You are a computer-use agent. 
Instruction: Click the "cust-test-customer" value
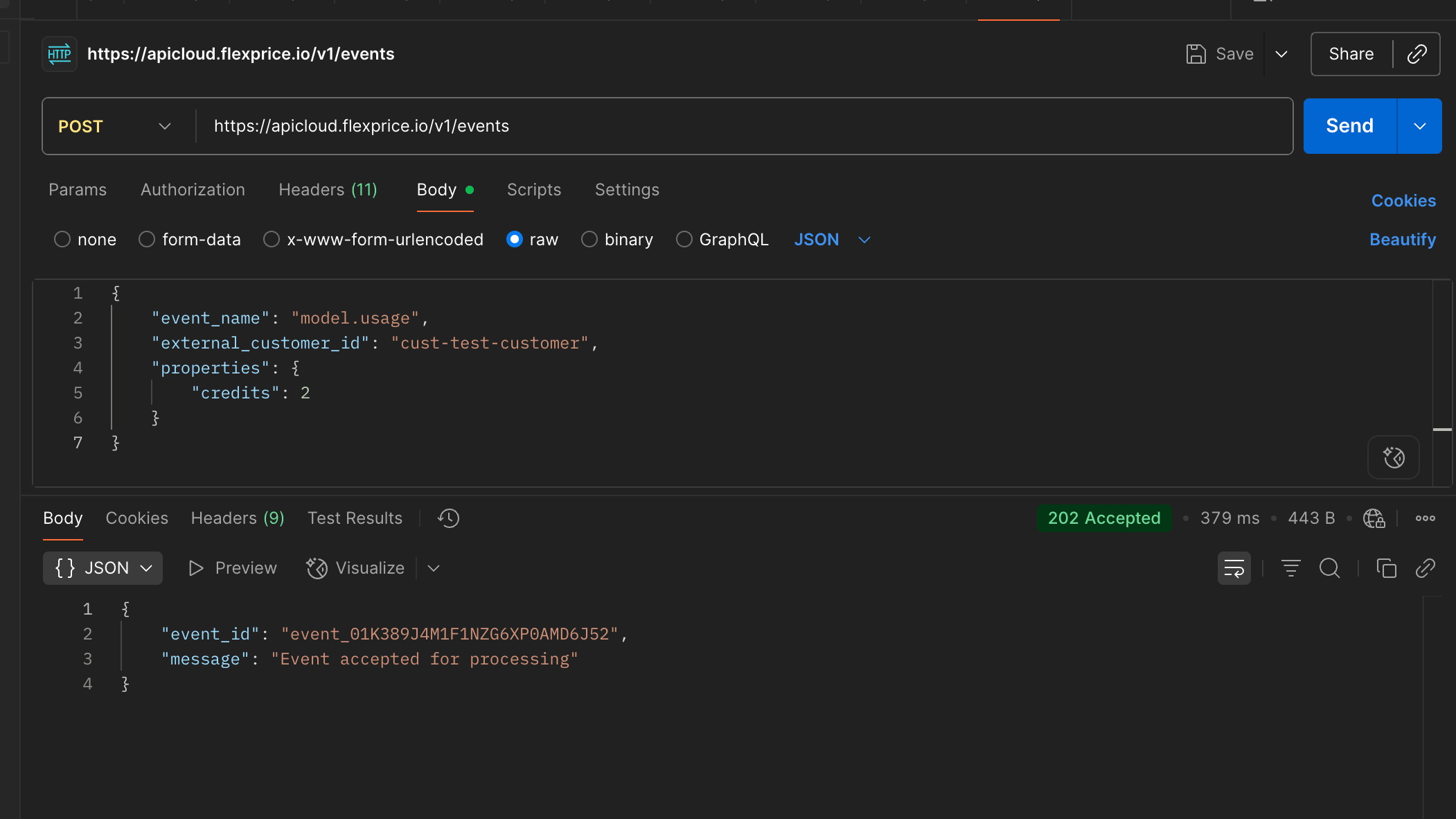[x=490, y=343]
